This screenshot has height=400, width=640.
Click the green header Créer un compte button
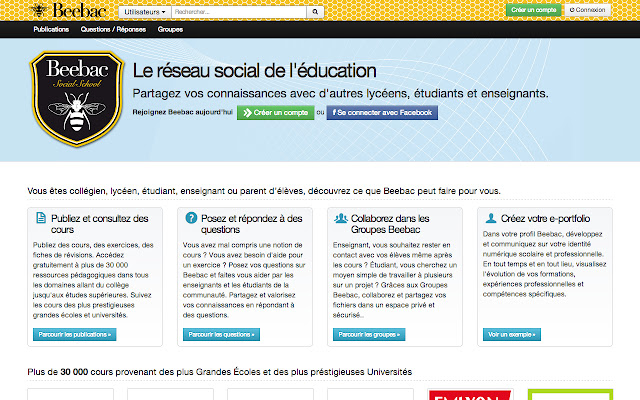click(533, 10)
